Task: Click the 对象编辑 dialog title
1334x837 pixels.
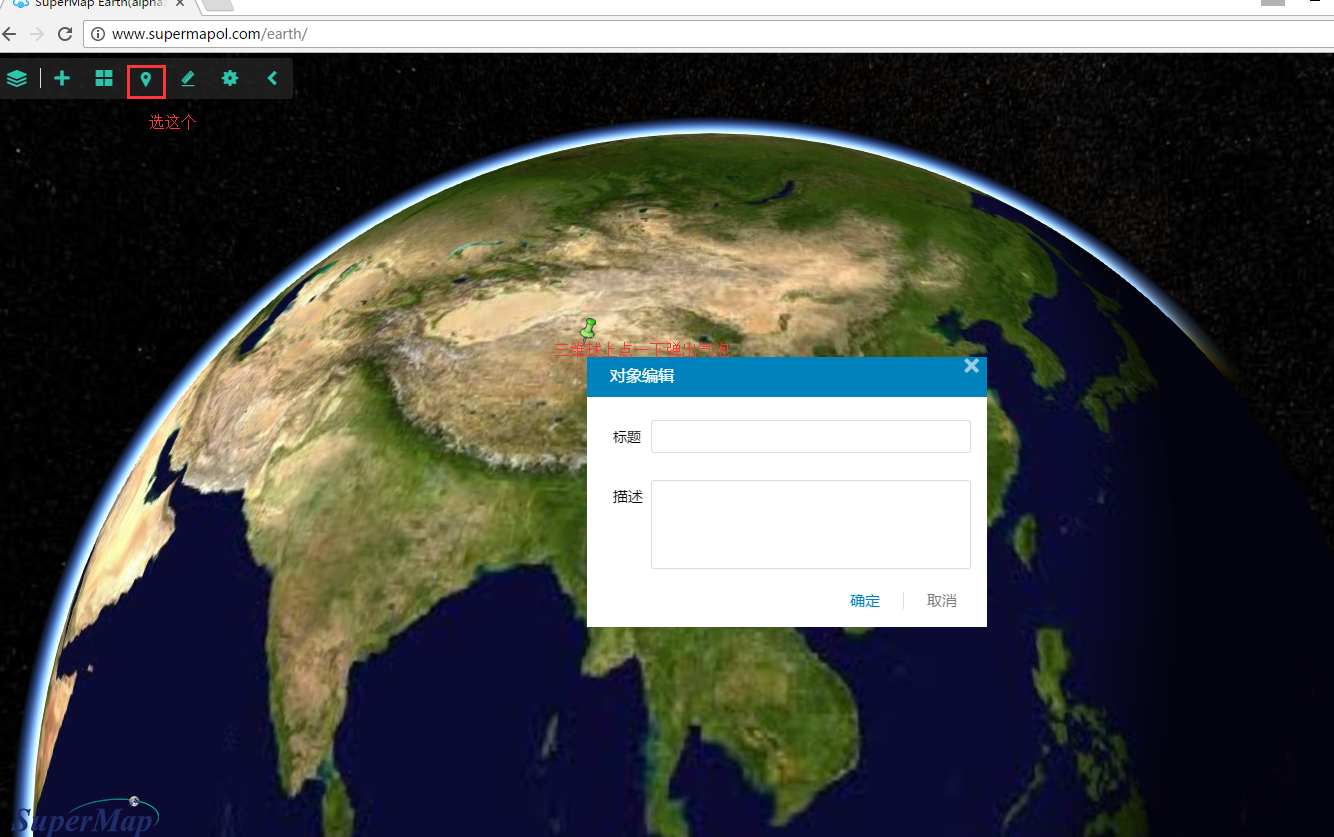Action: pos(642,377)
